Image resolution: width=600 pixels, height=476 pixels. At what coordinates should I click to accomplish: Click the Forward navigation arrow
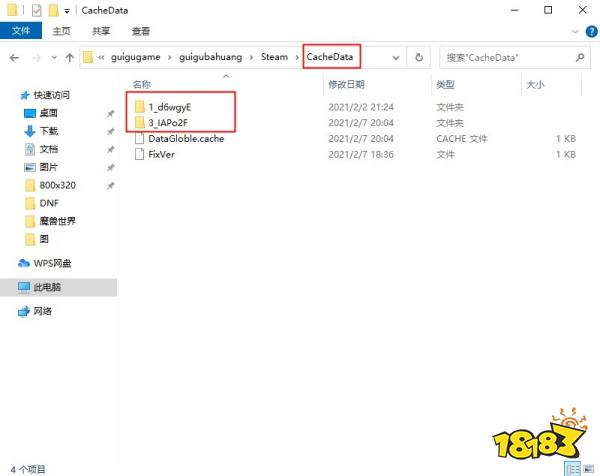click(x=37, y=58)
